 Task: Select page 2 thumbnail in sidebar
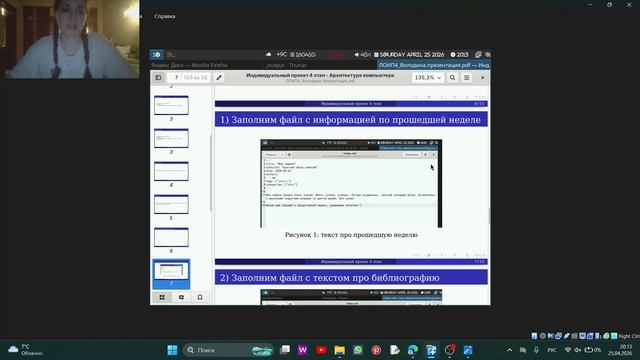(x=171, y=105)
